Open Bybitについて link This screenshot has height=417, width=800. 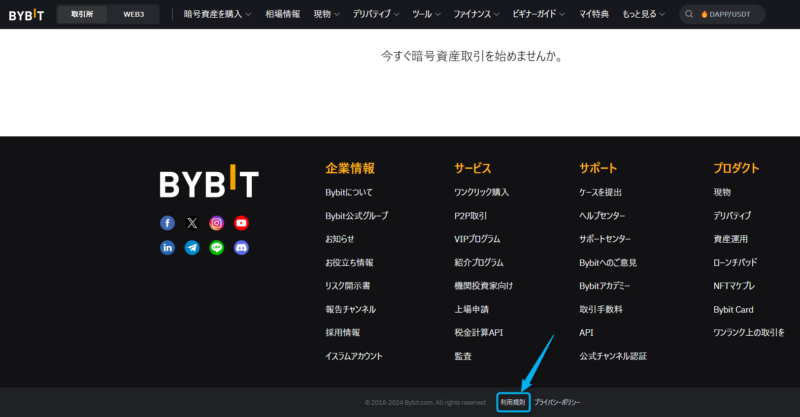point(349,192)
